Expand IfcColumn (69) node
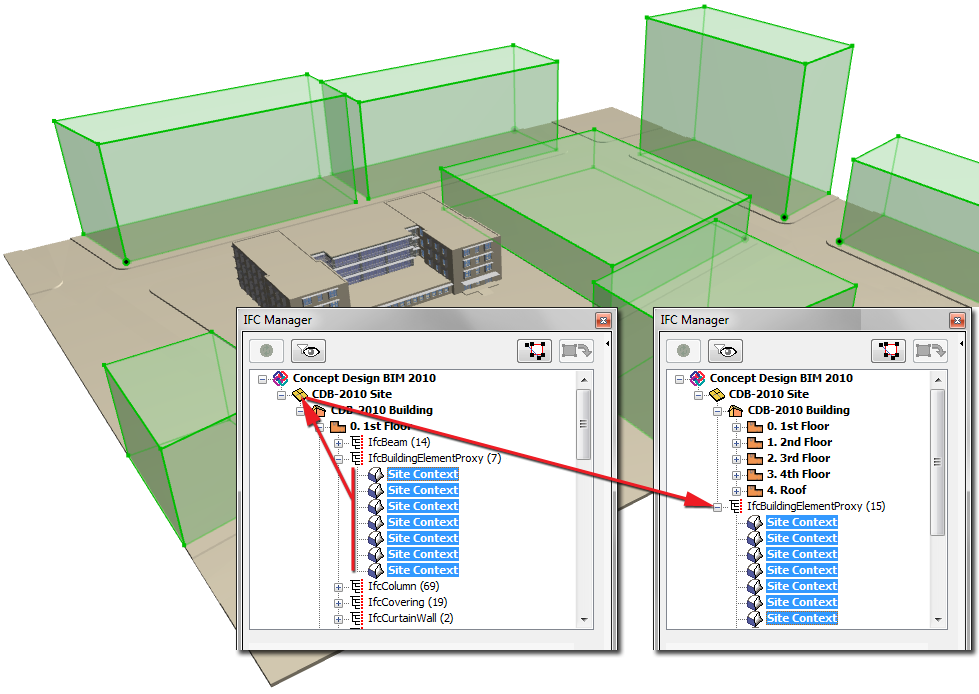The width and height of the screenshot is (979, 694). pyautogui.click(x=338, y=587)
